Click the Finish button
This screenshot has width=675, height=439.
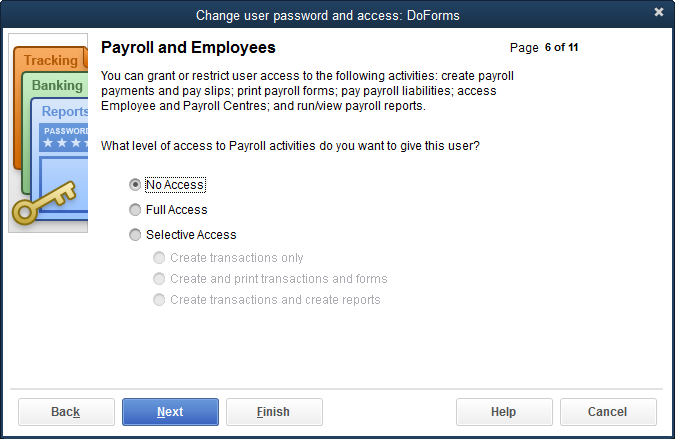[274, 412]
